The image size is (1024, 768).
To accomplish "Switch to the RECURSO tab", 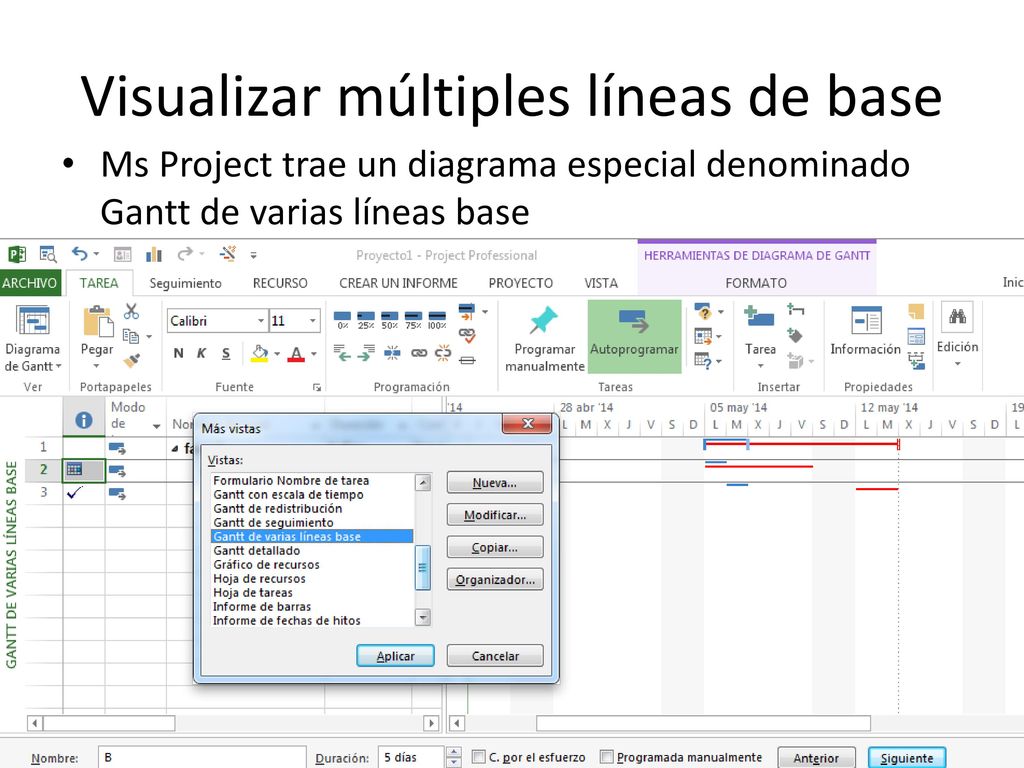I will coord(280,283).
